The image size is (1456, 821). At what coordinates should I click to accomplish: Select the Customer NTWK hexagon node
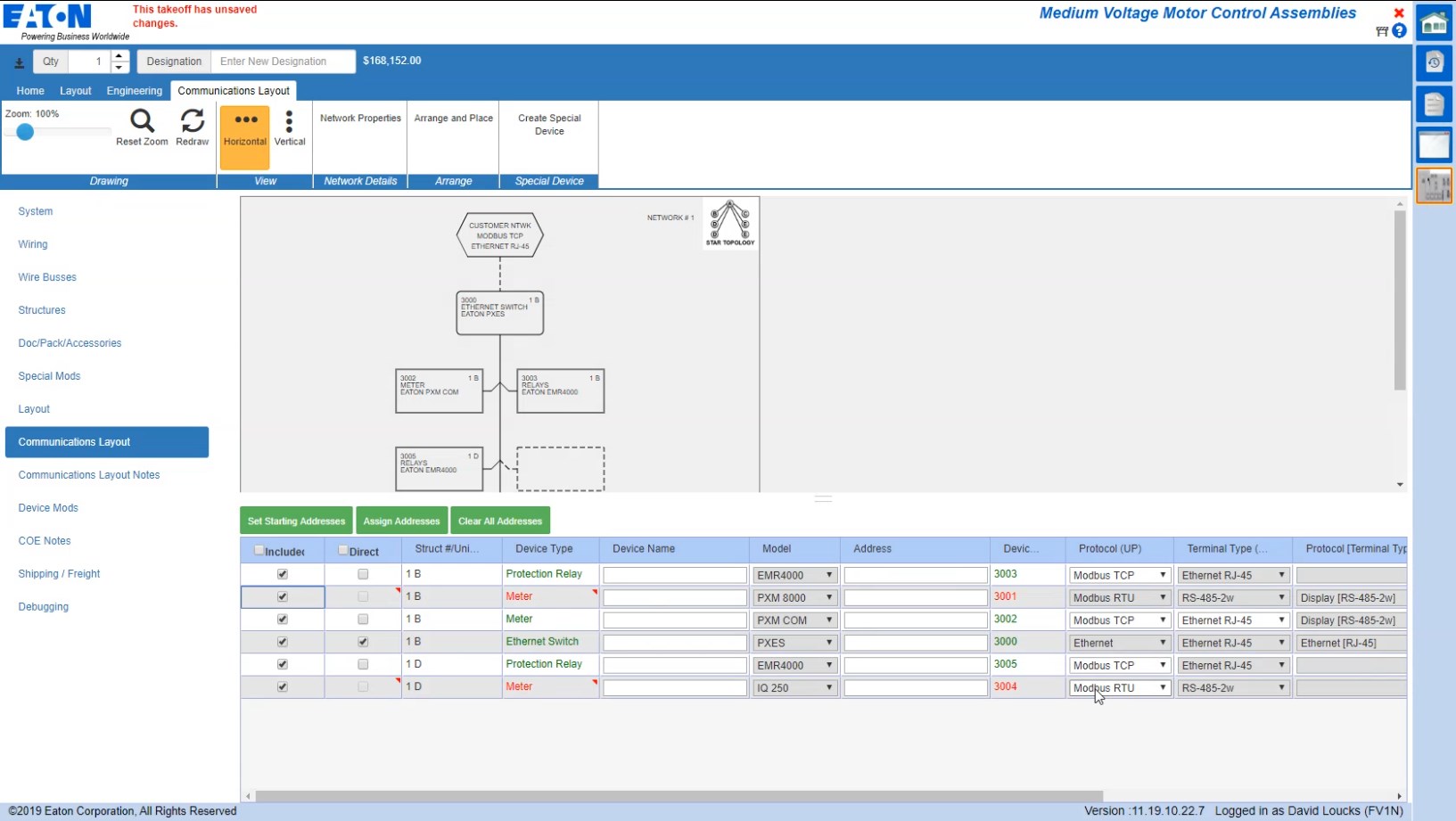500,235
